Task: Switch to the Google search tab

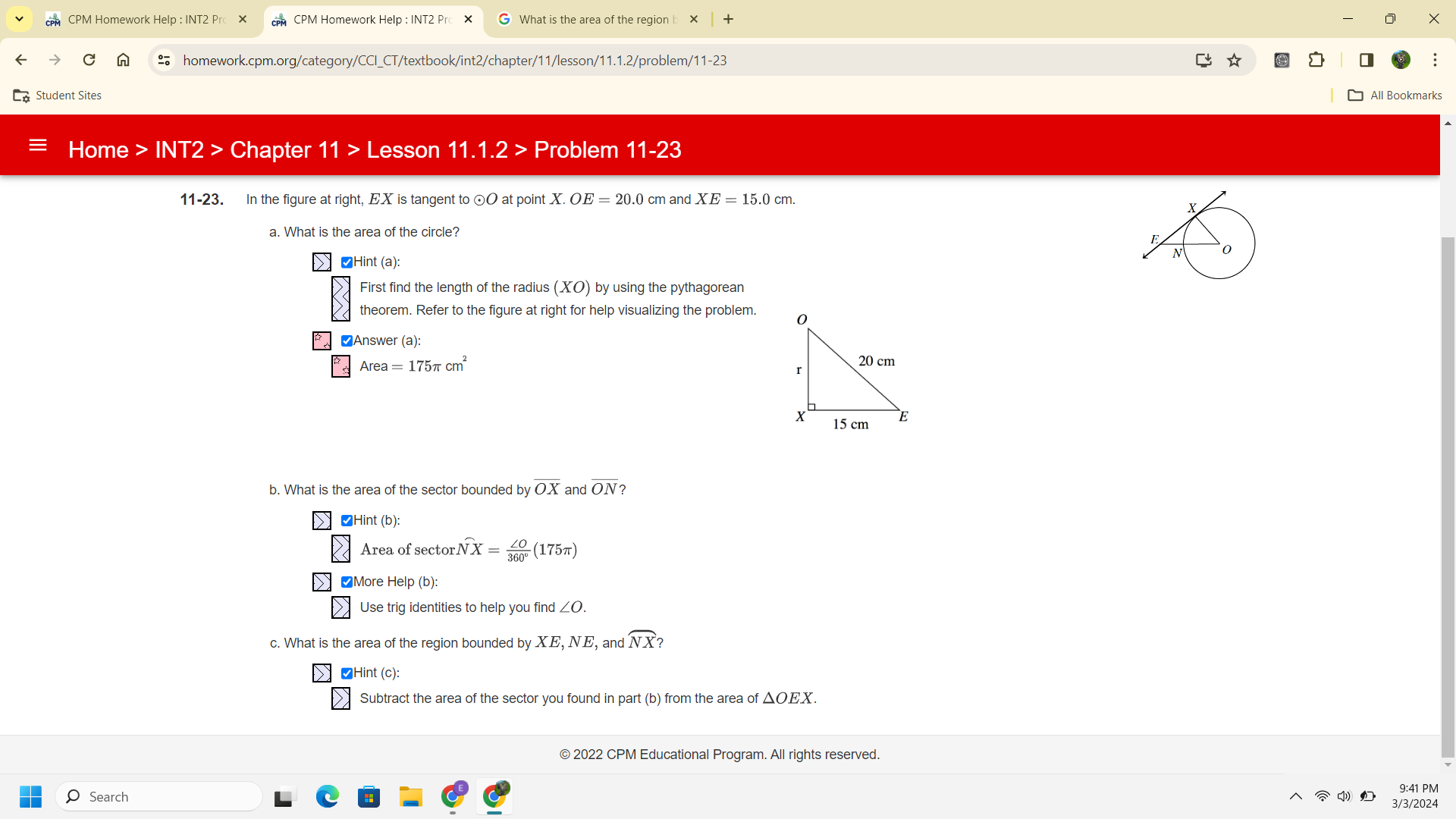Action: [x=596, y=19]
